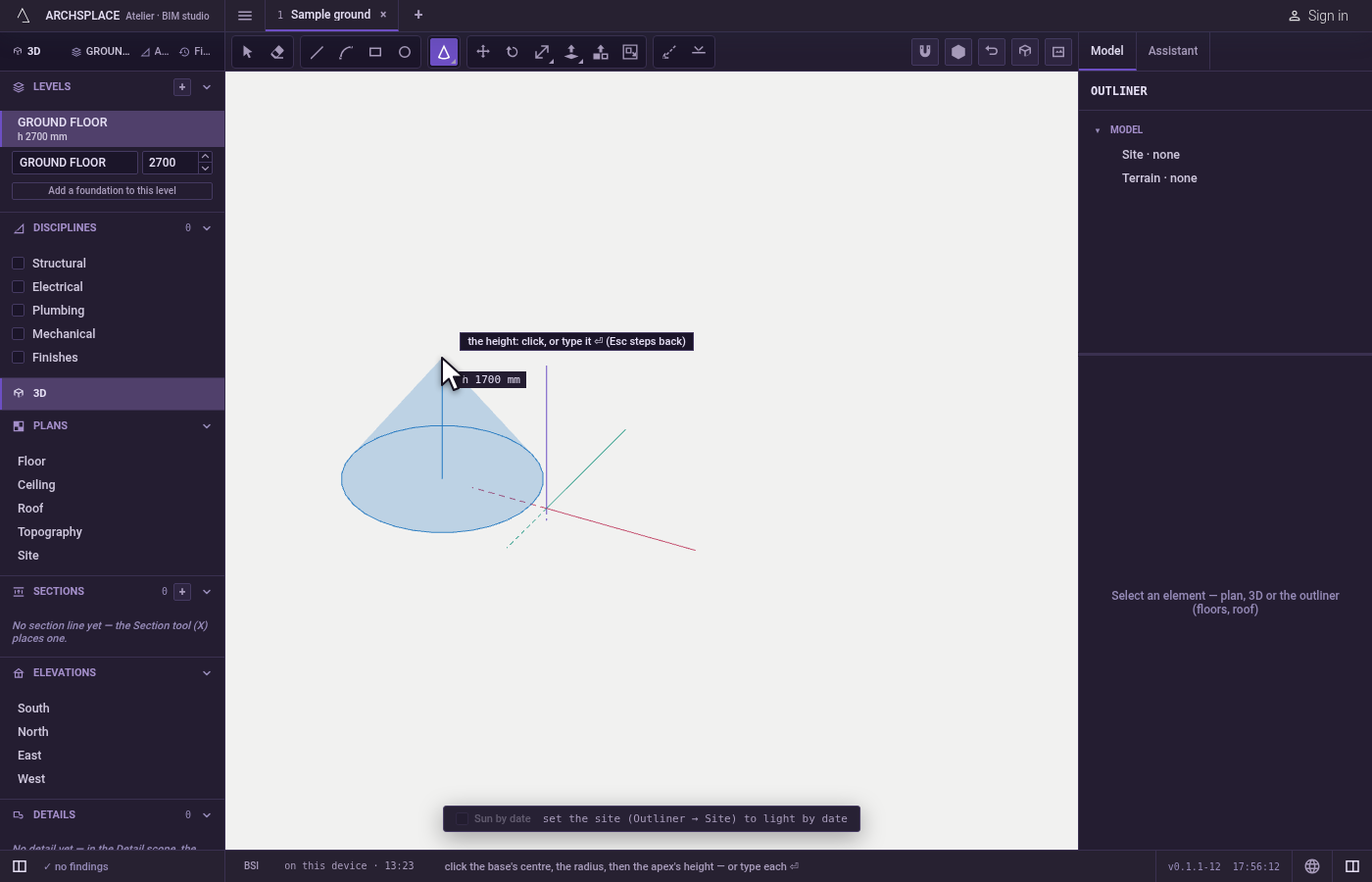Screen dimensions: 1372x882
Task: Click Add a foundation to this level
Action: (112, 191)
